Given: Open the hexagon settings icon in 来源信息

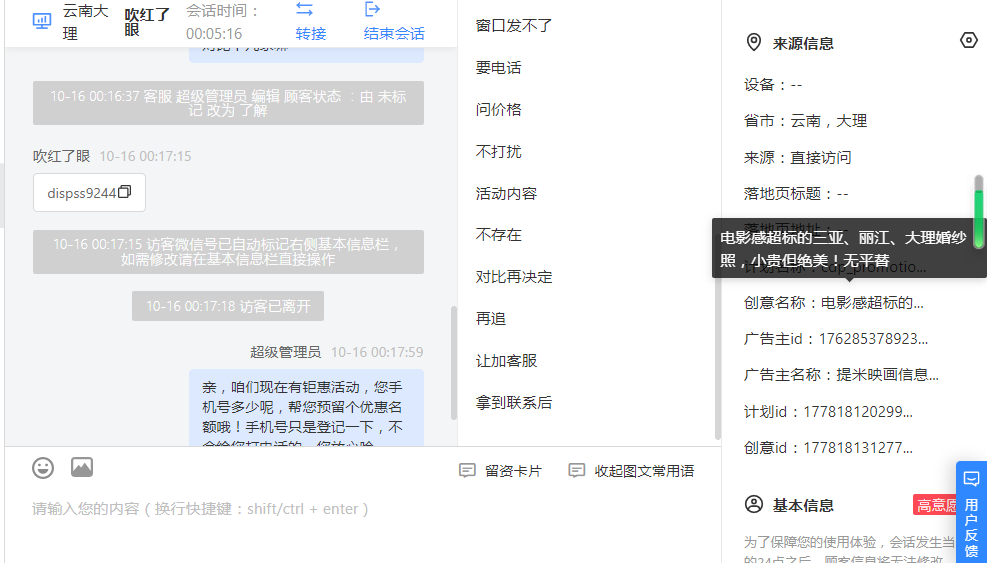Looking at the screenshot, I should click(x=969, y=40).
